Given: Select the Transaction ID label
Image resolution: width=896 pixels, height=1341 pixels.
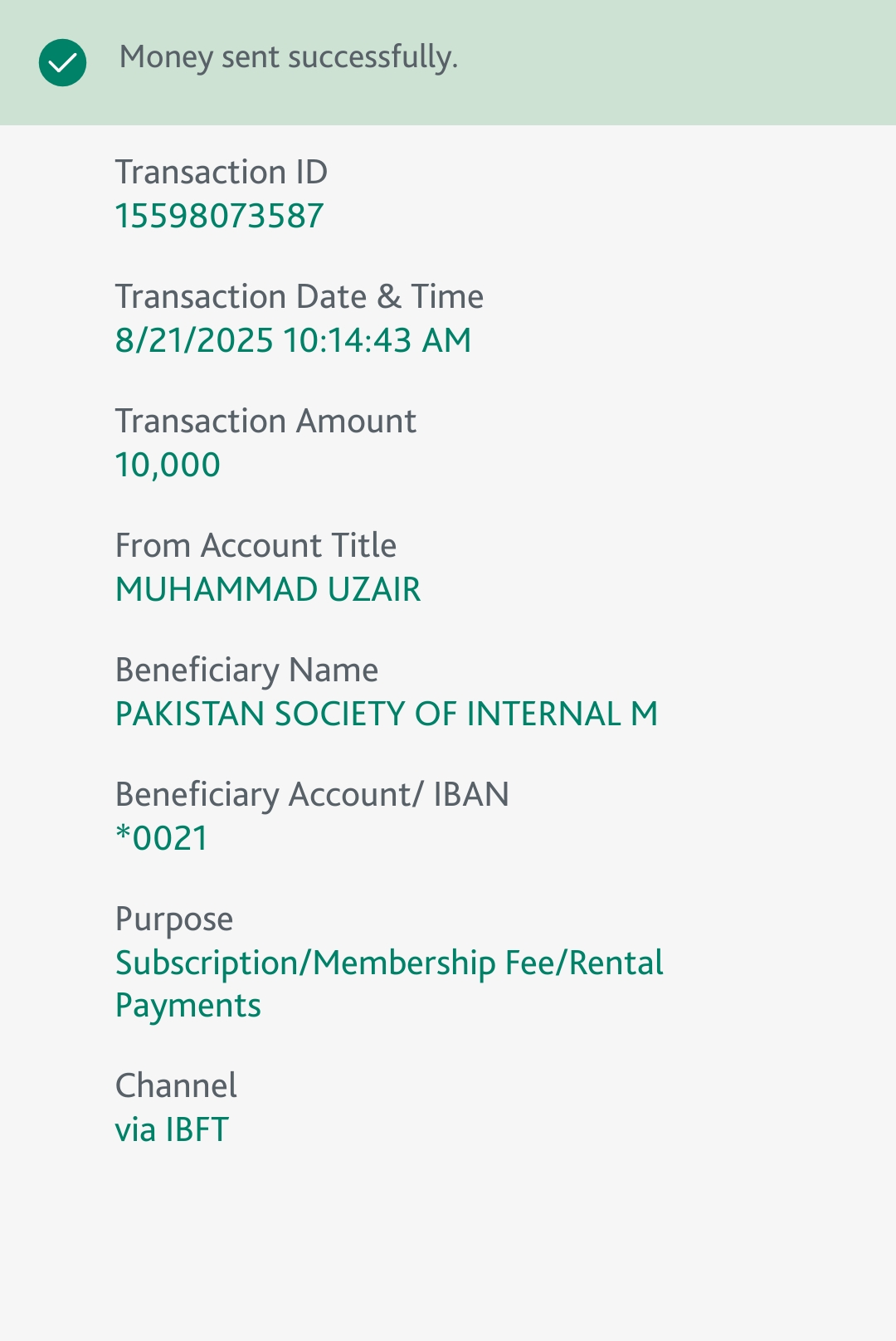Looking at the screenshot, I should (x=222, y=172).
